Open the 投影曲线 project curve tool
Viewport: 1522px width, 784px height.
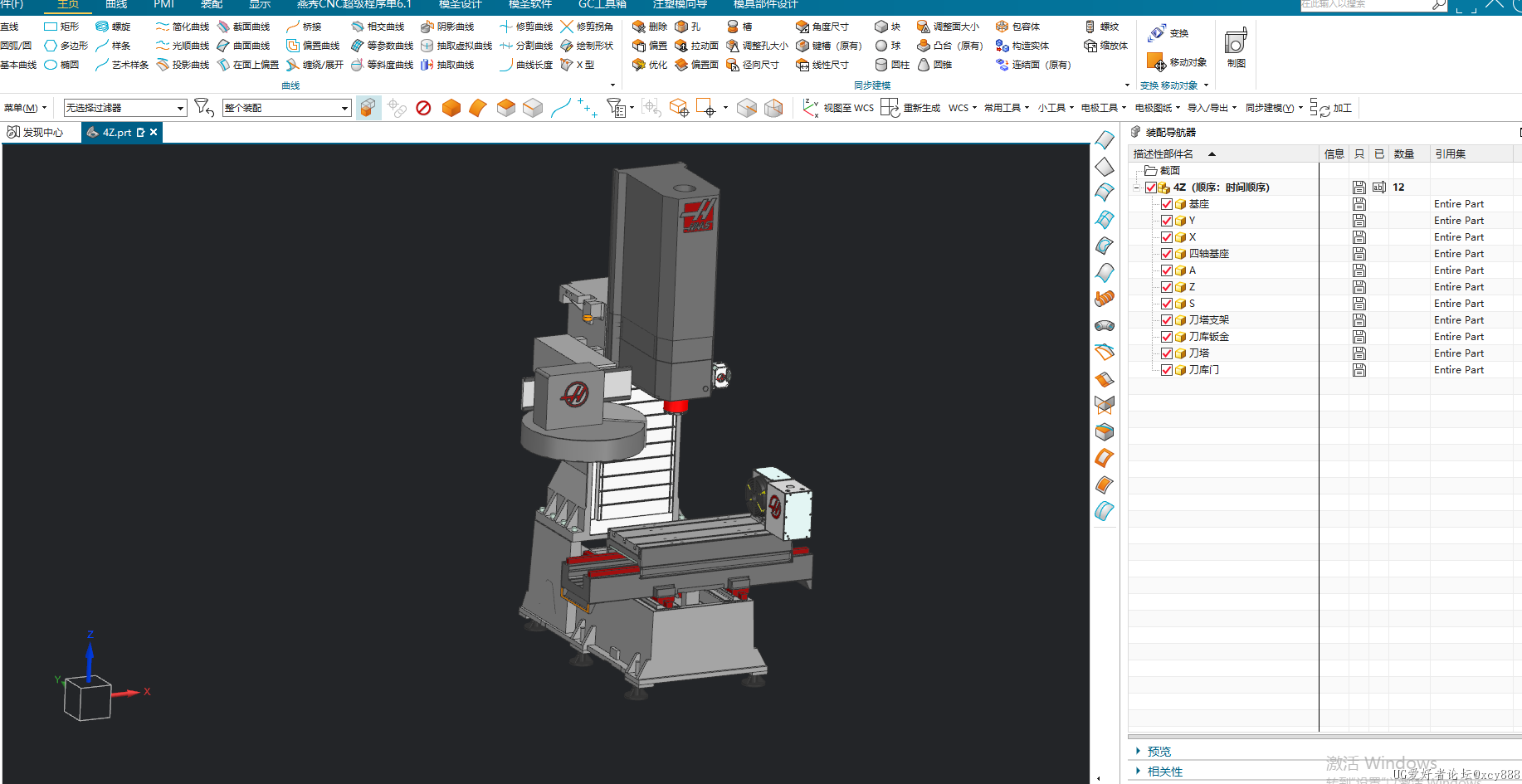[x=183, y=65]
